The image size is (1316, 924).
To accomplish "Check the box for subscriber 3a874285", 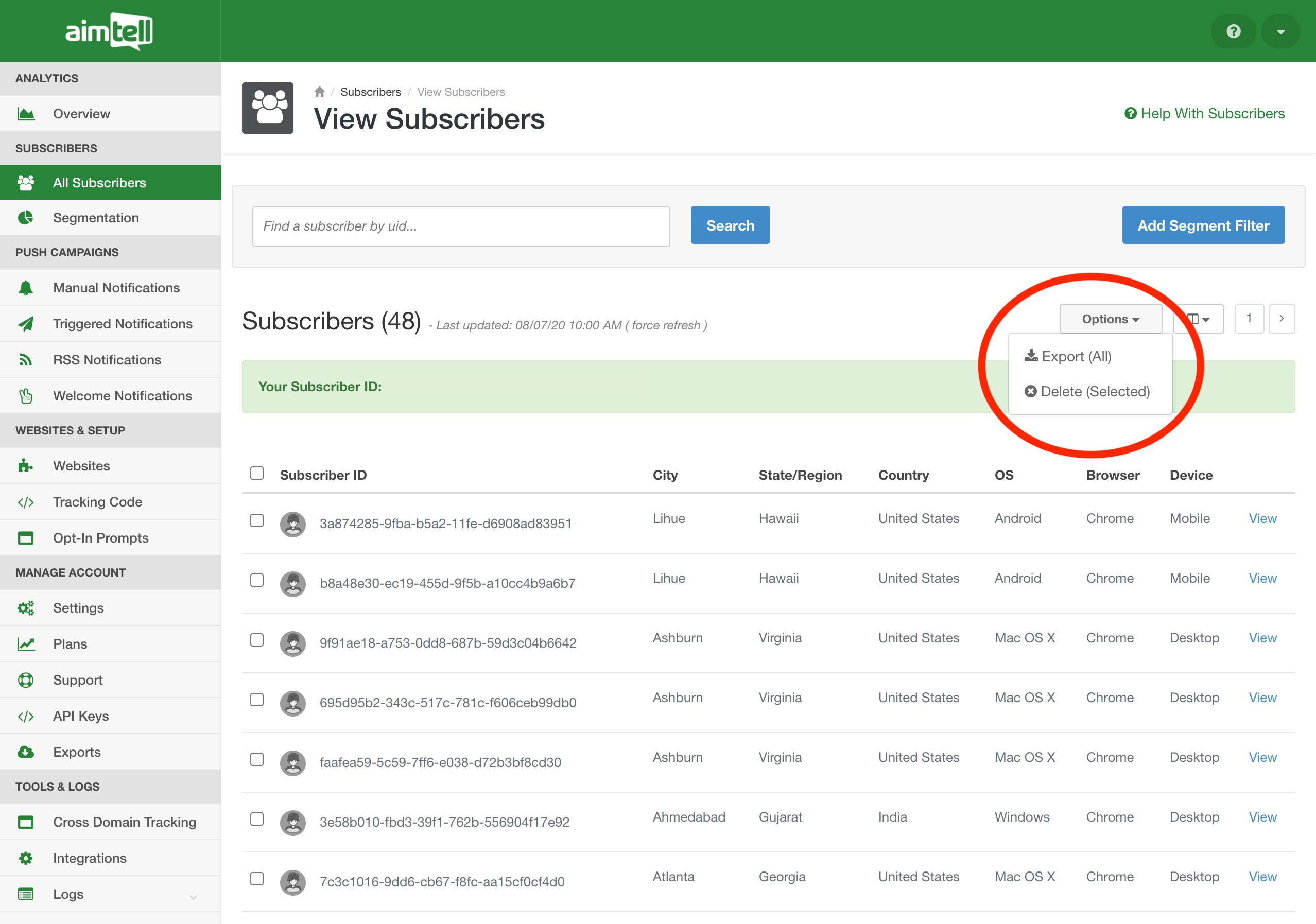I will [257, 520].
